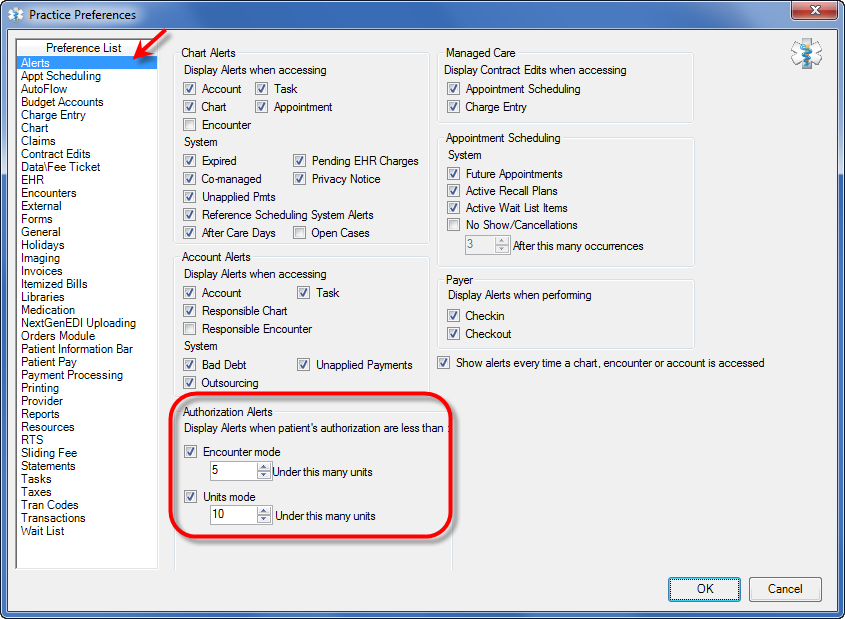Click the occurrences field showing 3
The height and width of the screenshot is (619, 845).
point(481,245)
